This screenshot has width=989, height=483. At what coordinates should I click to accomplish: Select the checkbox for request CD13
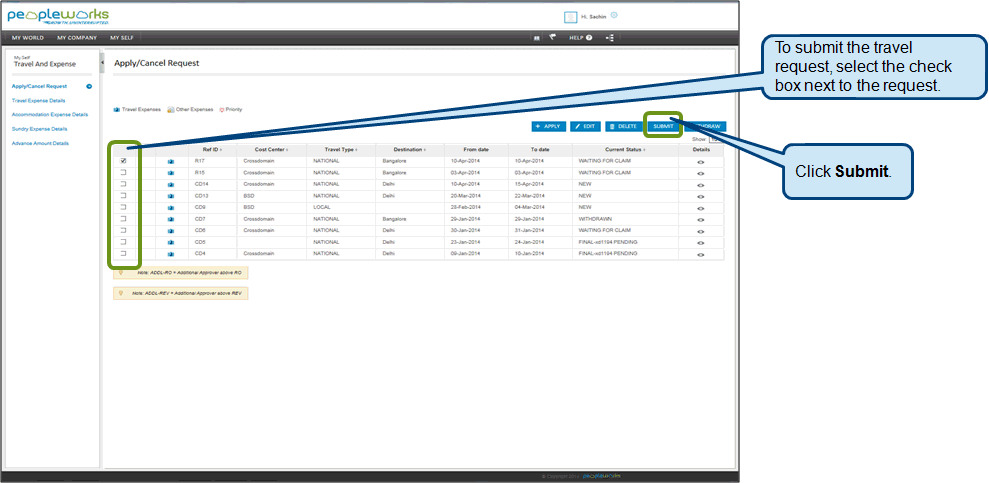point(123,196)
